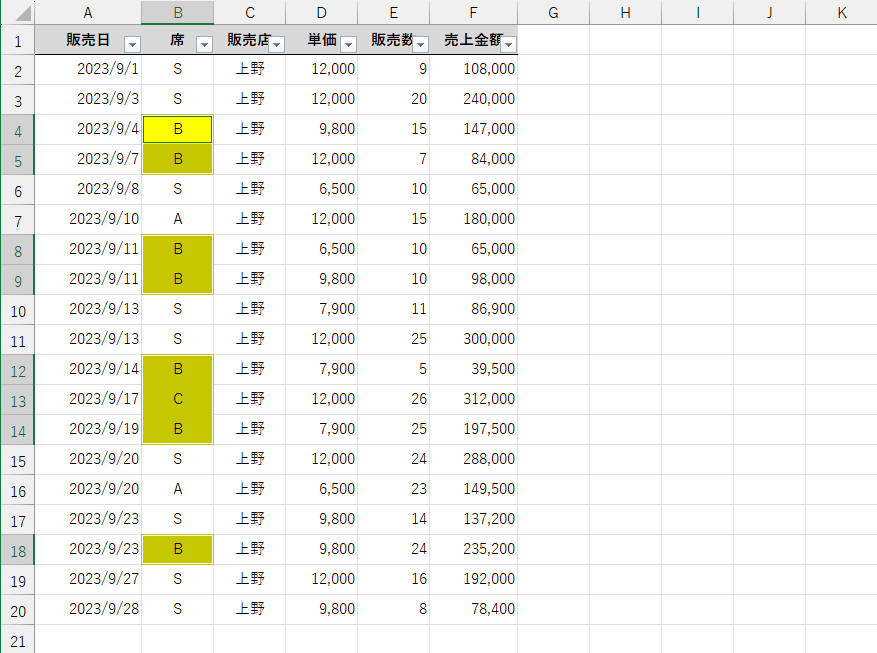
Task: Click date cell 2023/9/3
Action: pyautogui.click(x=88, y=100)
